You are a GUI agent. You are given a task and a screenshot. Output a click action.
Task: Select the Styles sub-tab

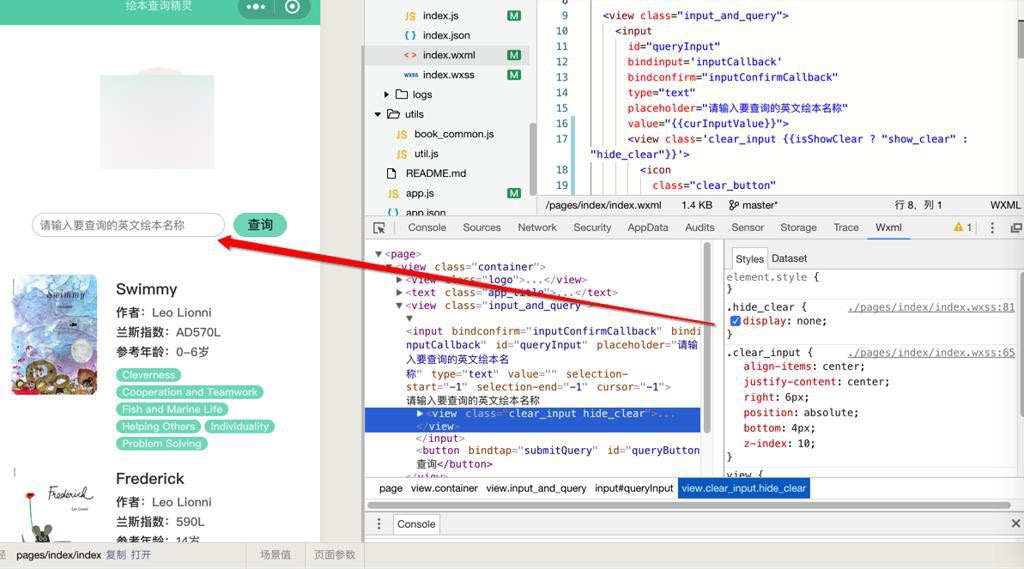coord(749,259)
